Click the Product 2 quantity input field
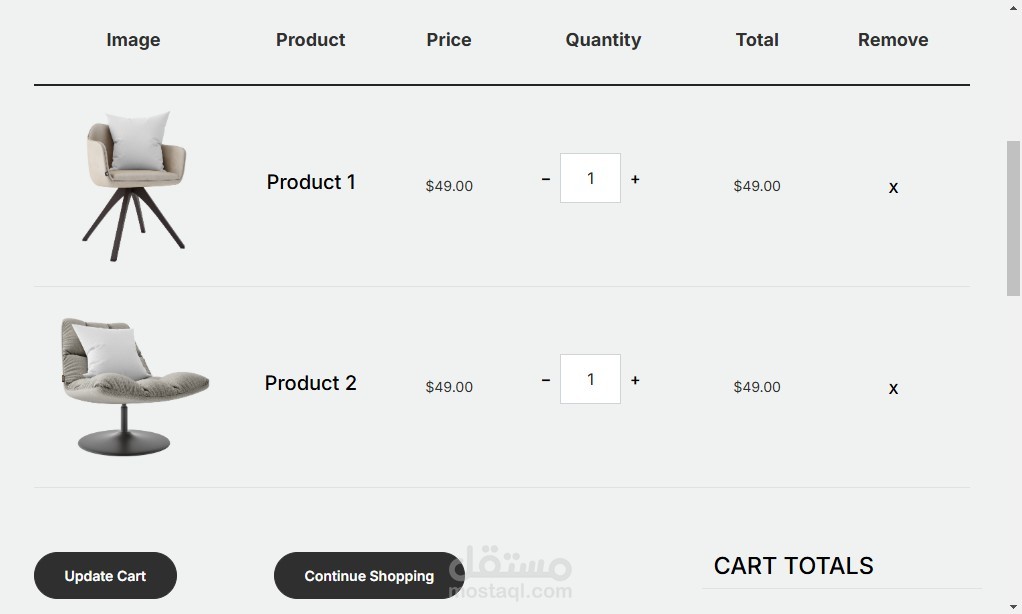Screen dimensions: 1022x614 click(x=590, y=379)
